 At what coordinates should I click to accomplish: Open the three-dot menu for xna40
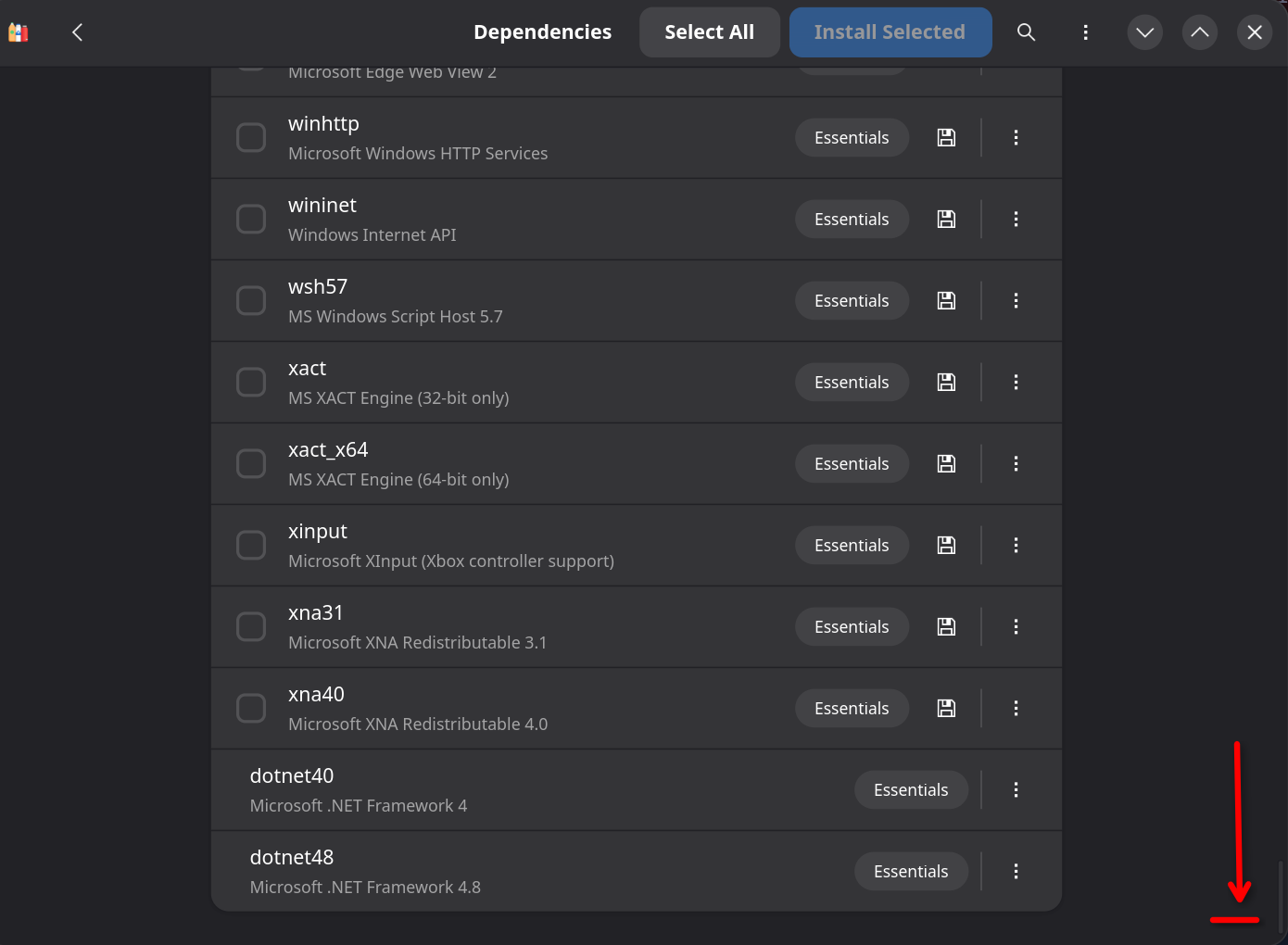pyautogui.click(x=1017, y=709)
